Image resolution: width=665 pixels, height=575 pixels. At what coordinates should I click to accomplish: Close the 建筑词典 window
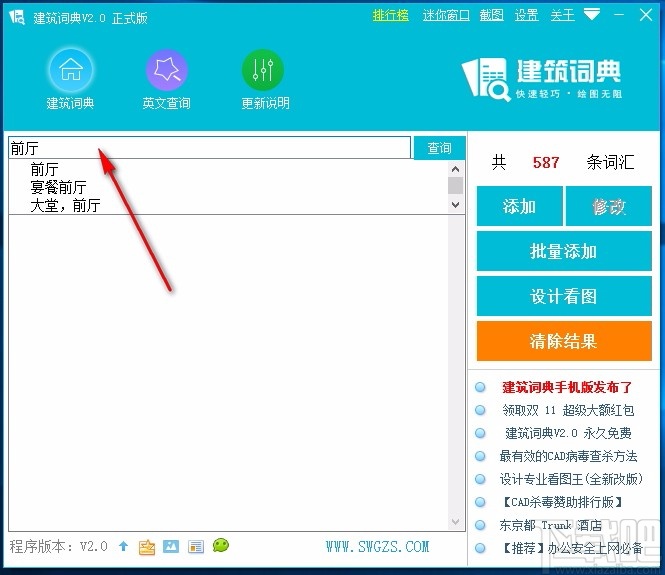click(646, 15)
